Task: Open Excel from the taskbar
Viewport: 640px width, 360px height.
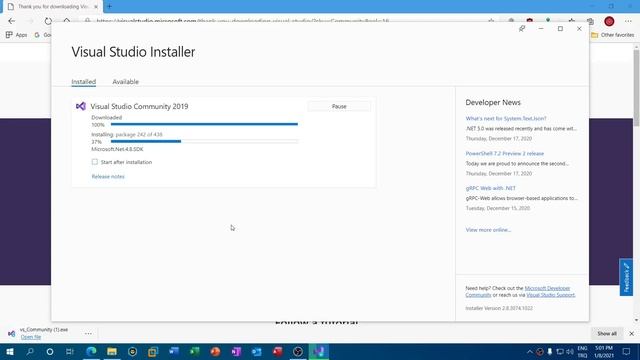Action: coord(194,351)
